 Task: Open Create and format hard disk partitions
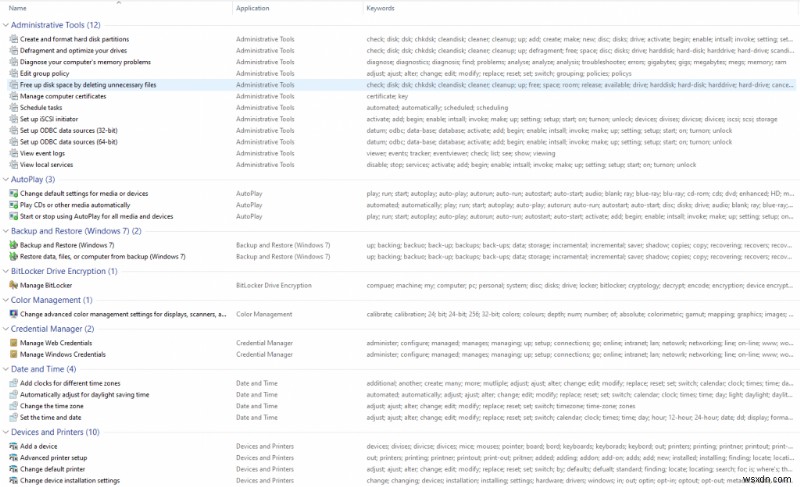(74, 39)
